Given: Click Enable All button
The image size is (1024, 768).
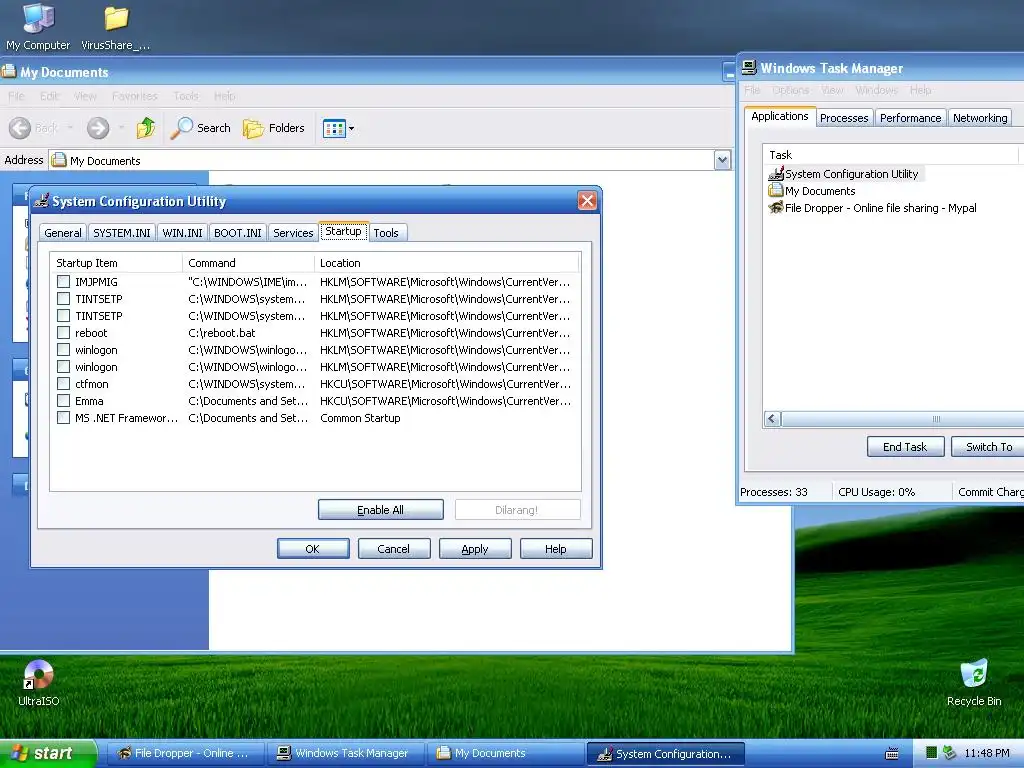Looking at the screenshot, I should 381,509.
